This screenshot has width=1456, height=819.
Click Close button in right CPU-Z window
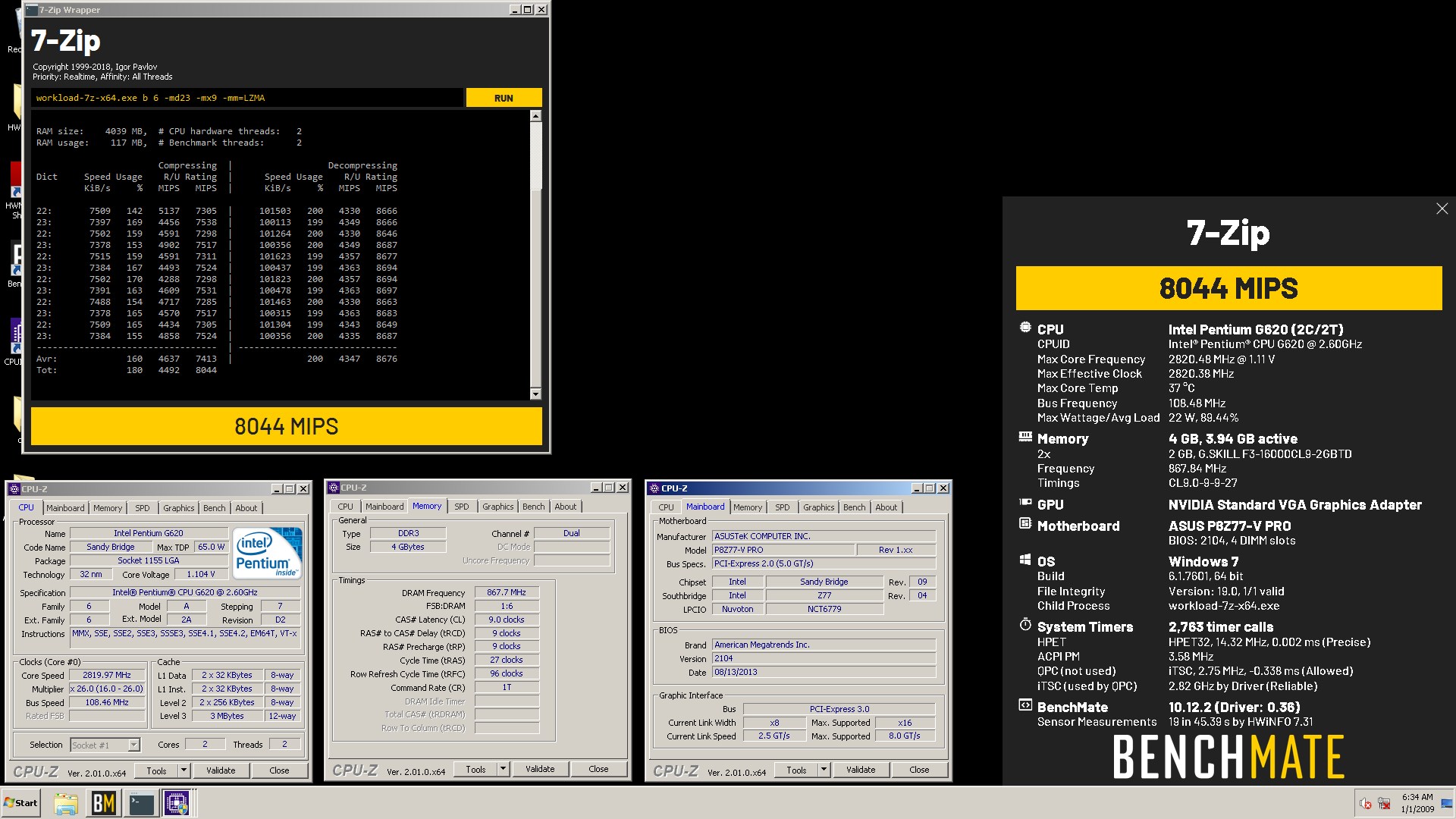coord(919,770)
